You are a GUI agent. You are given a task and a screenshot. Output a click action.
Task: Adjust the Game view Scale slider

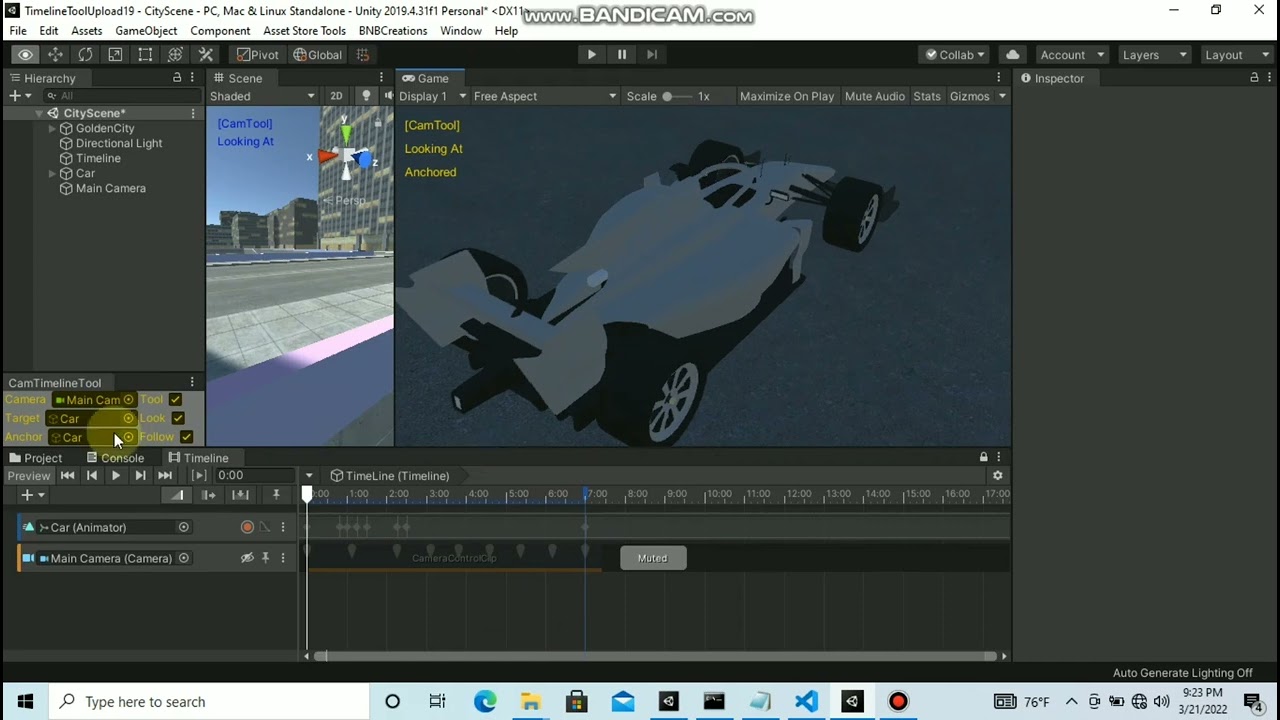[x=676, y=96]
